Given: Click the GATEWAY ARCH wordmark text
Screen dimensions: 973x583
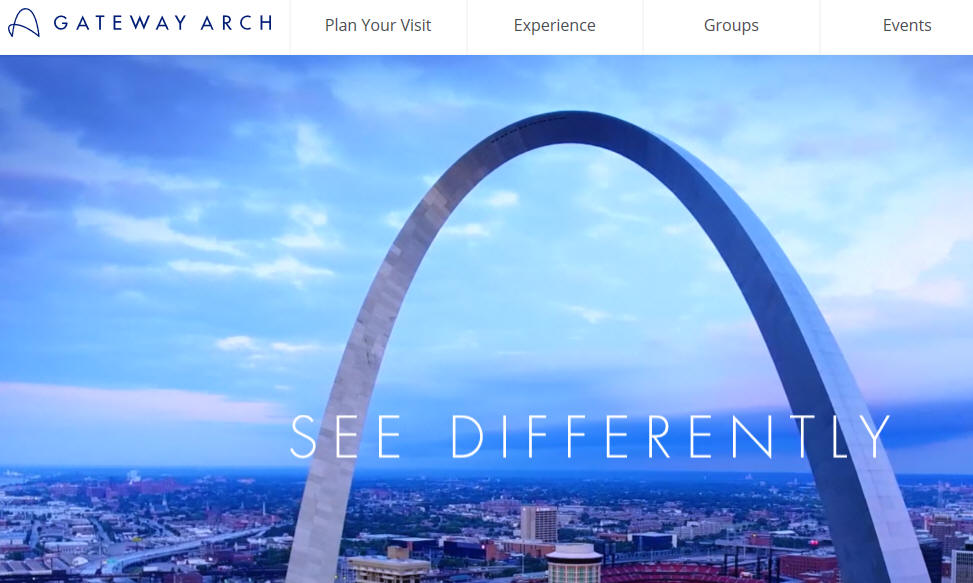Looking at the screenshot, I should click(163, 23).
